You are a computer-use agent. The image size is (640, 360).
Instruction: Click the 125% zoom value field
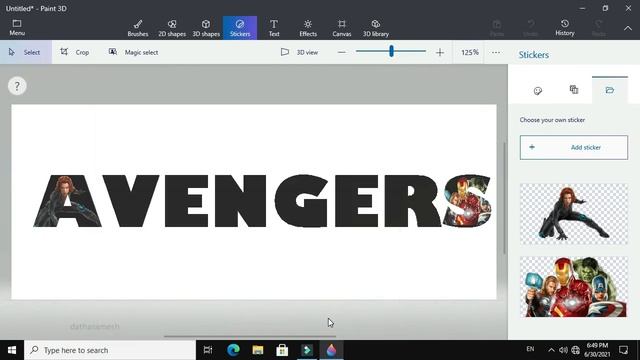point(469,52)
